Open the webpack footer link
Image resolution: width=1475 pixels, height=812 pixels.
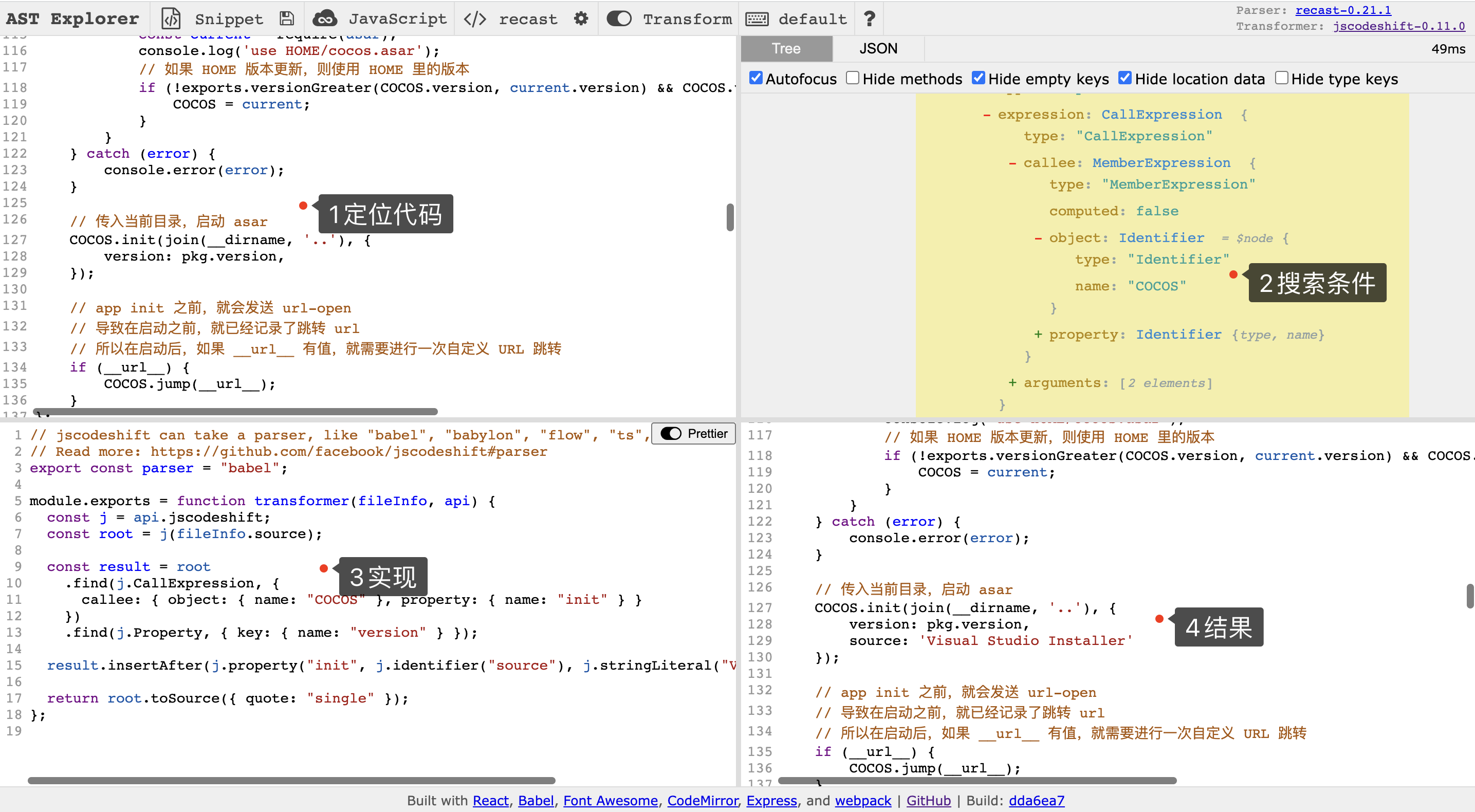pos(863,801)
